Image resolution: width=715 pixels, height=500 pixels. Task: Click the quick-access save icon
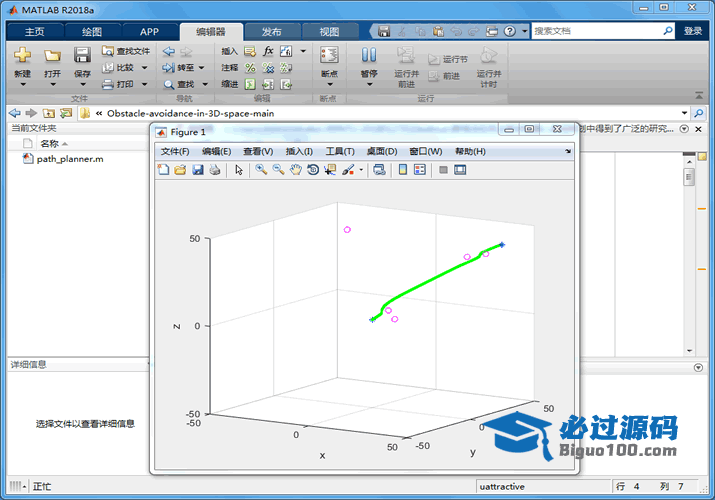coord(384,31)
